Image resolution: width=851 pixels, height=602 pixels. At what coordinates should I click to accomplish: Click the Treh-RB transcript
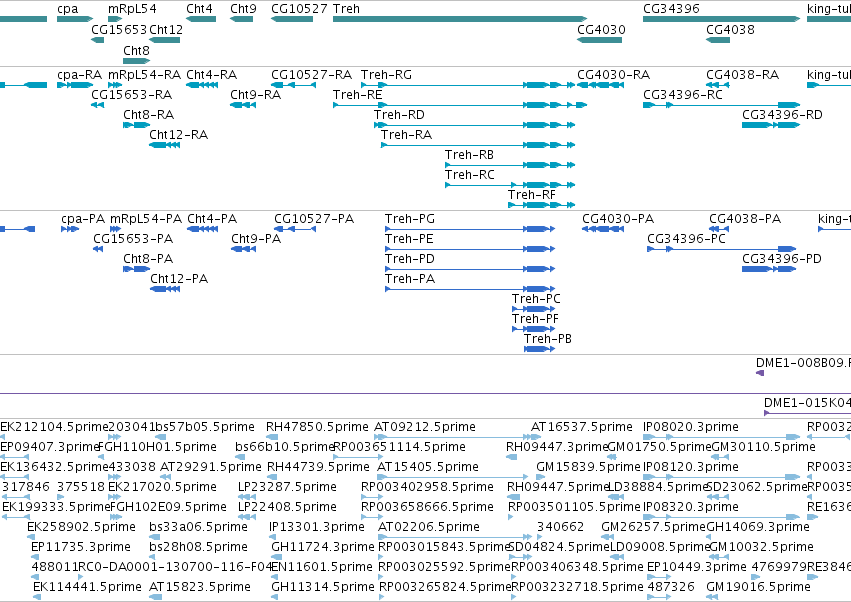[510, 165]
